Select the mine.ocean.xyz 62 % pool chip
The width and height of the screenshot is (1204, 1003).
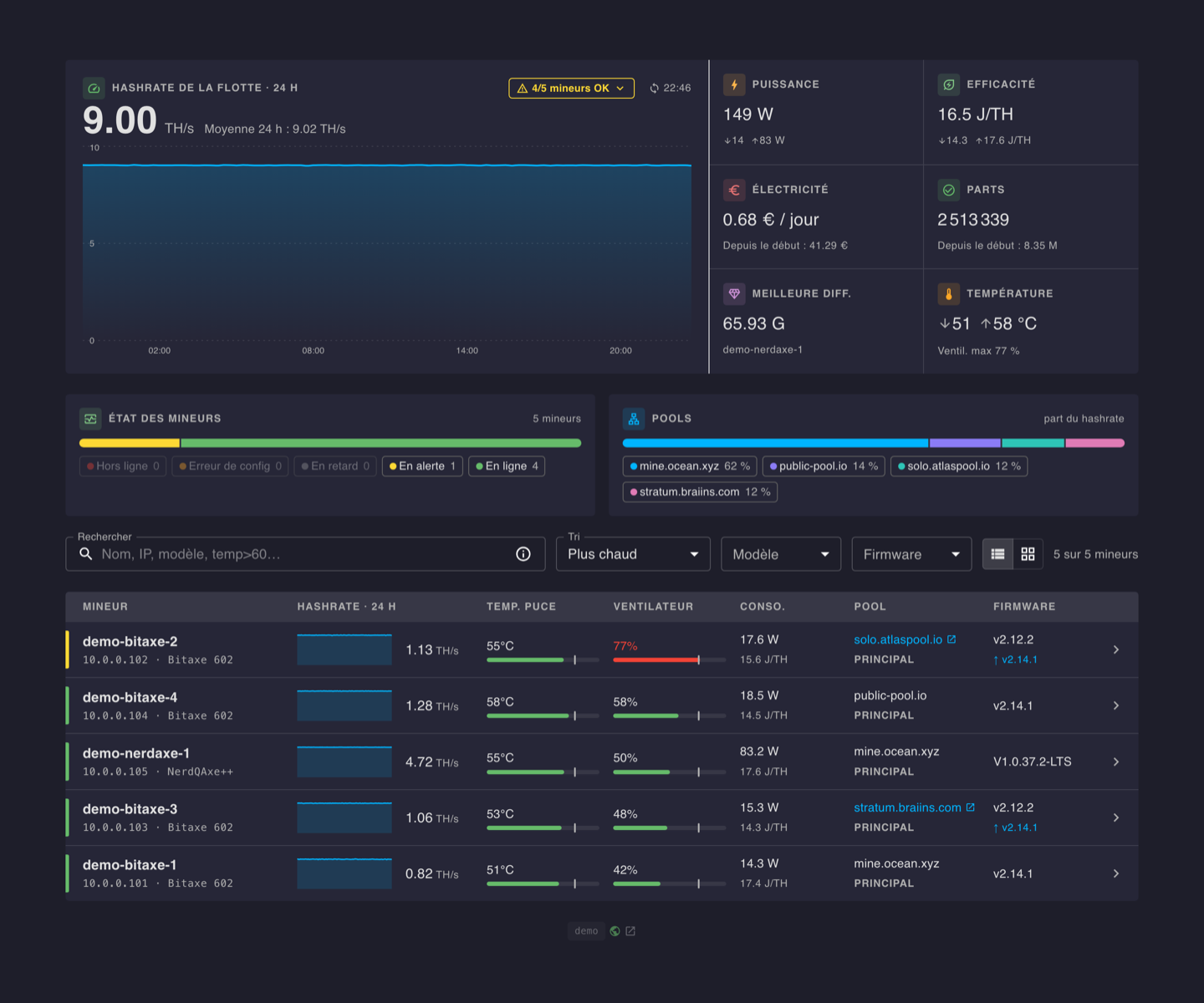[x=690, y=466]
